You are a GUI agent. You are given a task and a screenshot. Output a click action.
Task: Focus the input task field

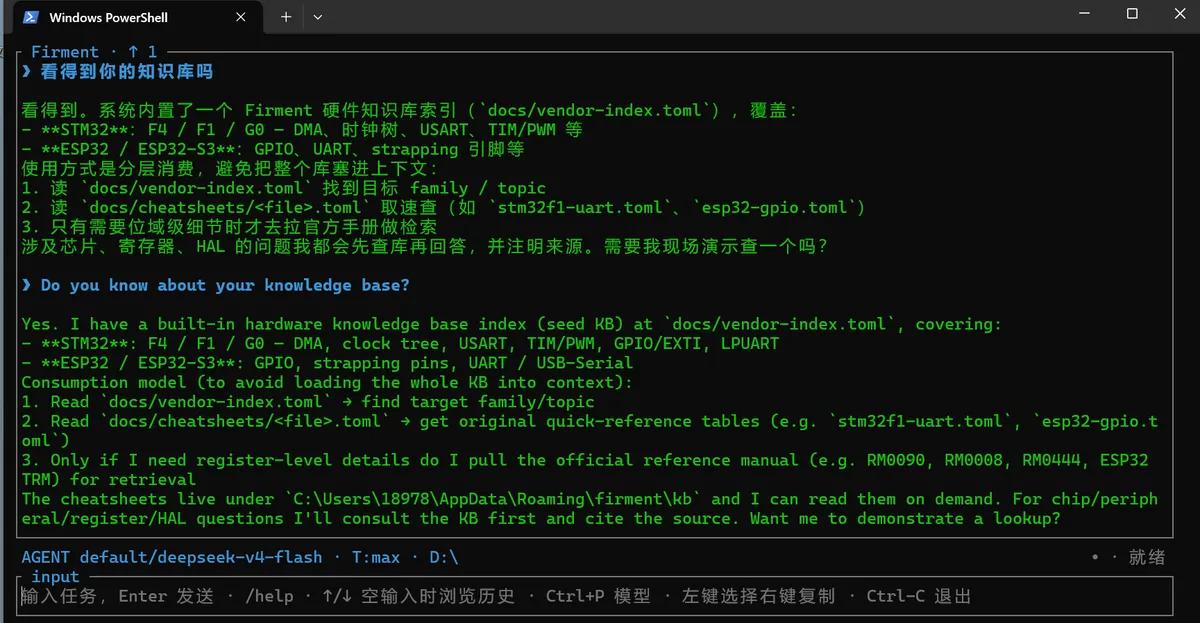[x=595, y=596]
